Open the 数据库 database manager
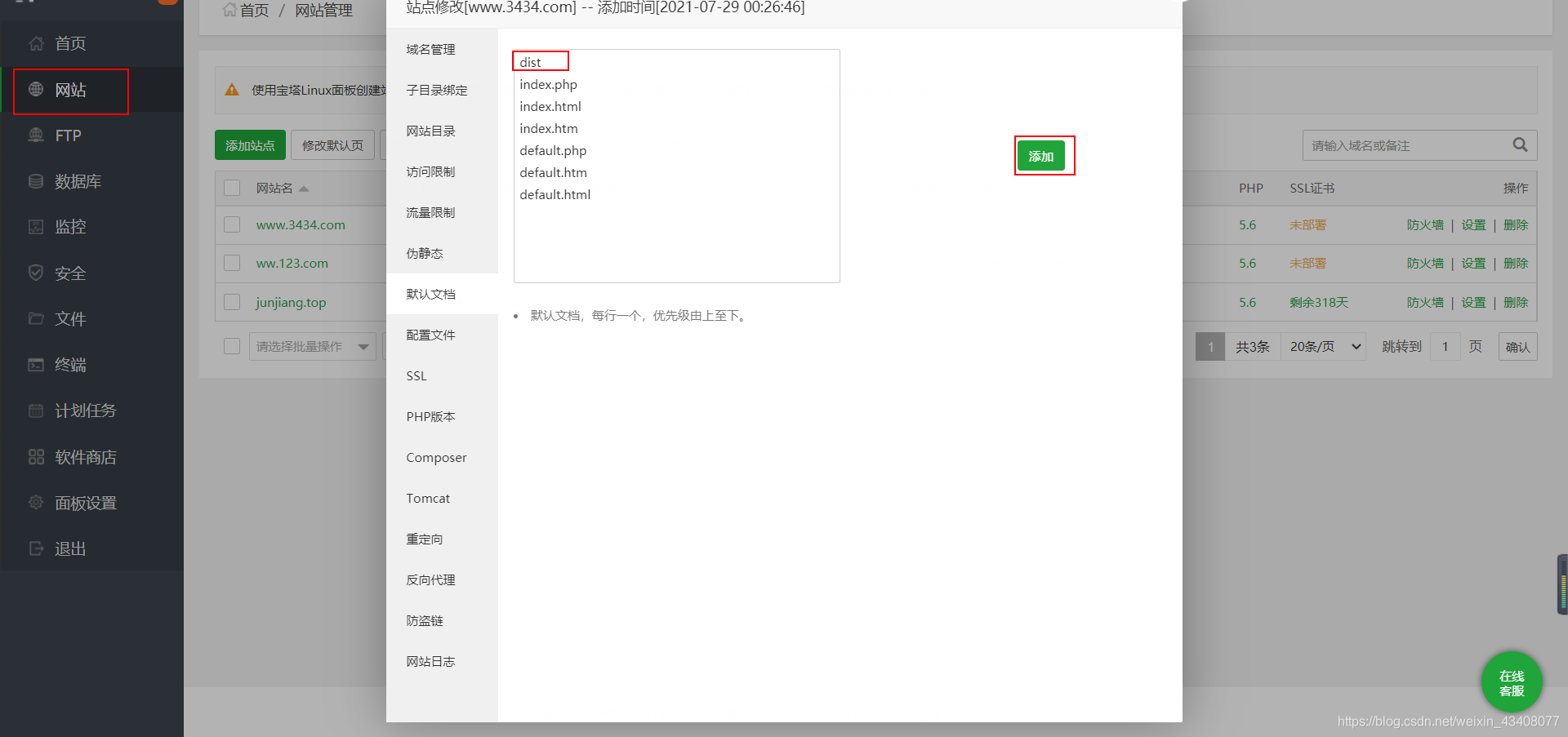The image size is (1568, 737). click(78, 180)
